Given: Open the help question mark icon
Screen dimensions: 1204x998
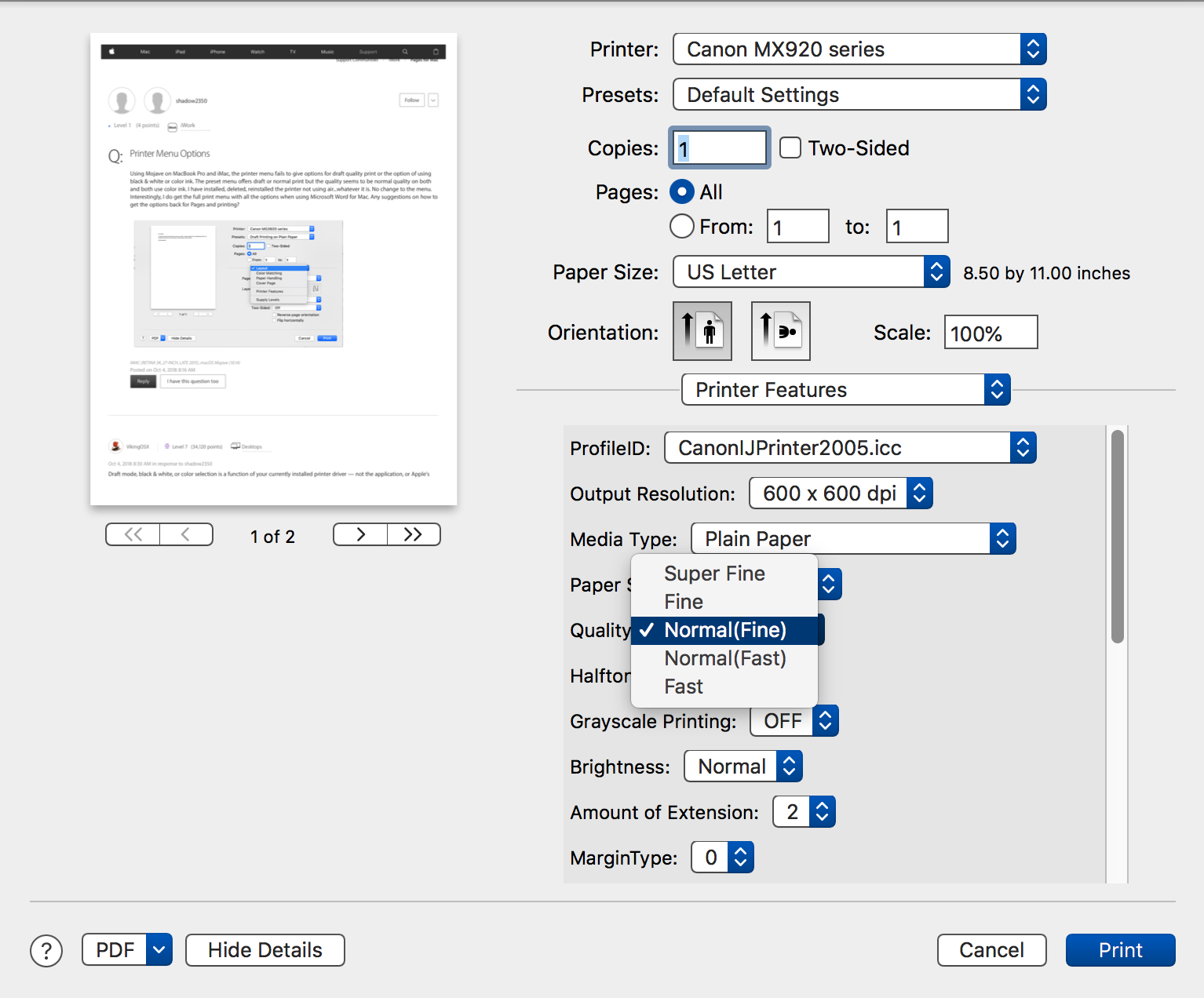Looking at the screenshot, I should 46,950.
